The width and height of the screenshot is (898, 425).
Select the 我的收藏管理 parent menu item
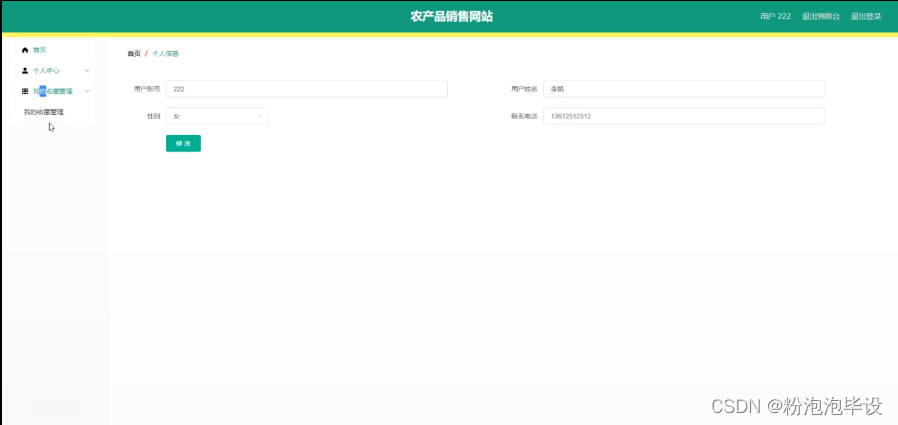click(52, 91)
